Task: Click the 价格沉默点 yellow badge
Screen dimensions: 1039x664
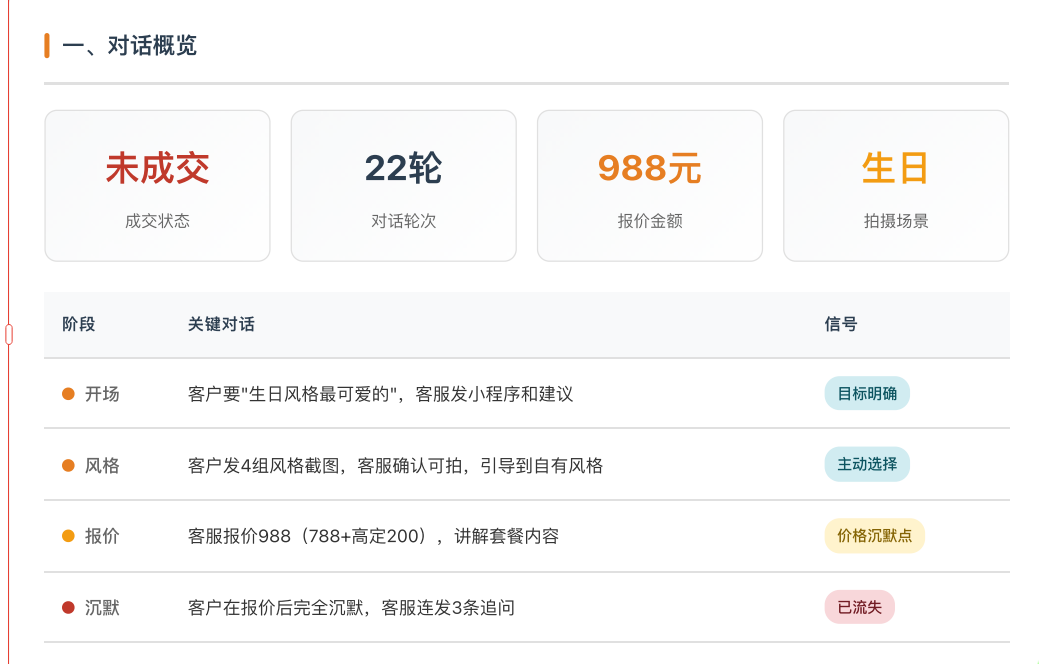Action: (874, 535)
